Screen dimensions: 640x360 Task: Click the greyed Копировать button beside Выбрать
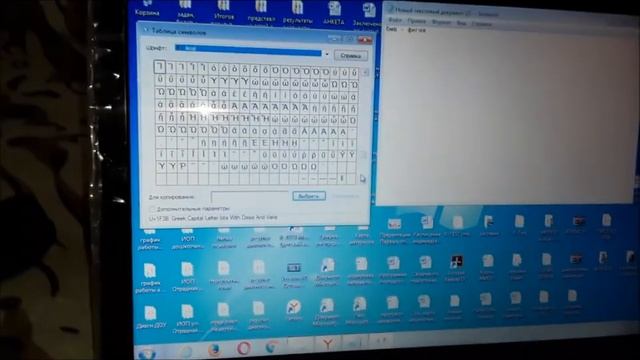345,196
